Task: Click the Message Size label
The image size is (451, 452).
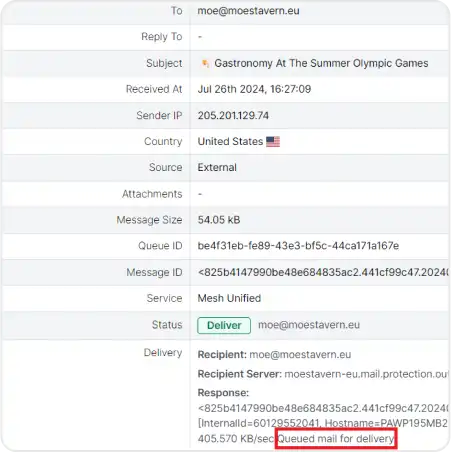Action: (x=149, y=220)
